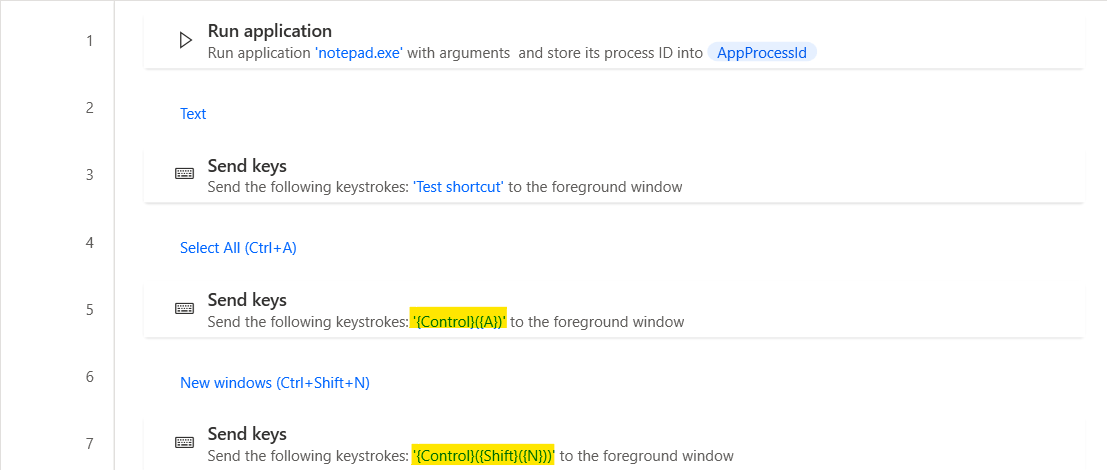Click keyboard icon for the Control+Shift+N Send keys action
This screenshot has width=1107, height=470.
tap(185, 443)
